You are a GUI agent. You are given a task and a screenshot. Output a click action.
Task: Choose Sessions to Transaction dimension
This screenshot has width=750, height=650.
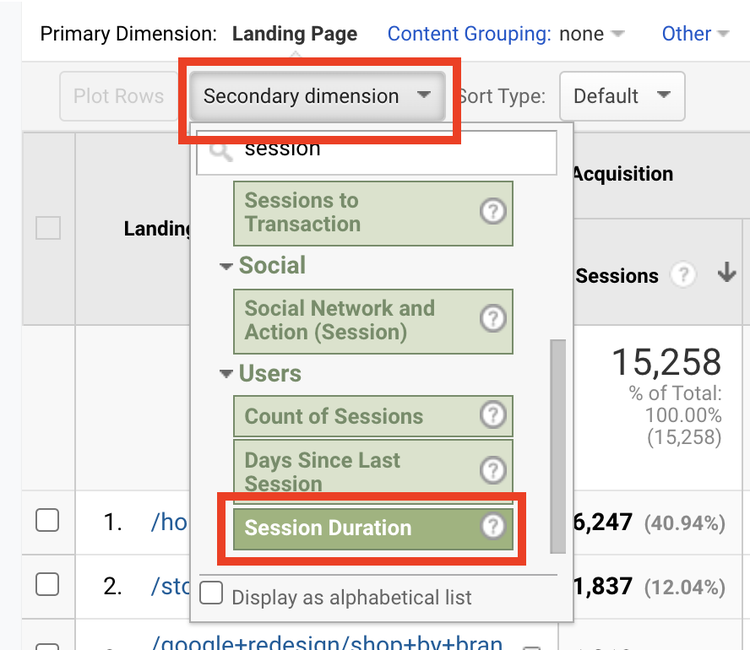click(x=373, y=213)
